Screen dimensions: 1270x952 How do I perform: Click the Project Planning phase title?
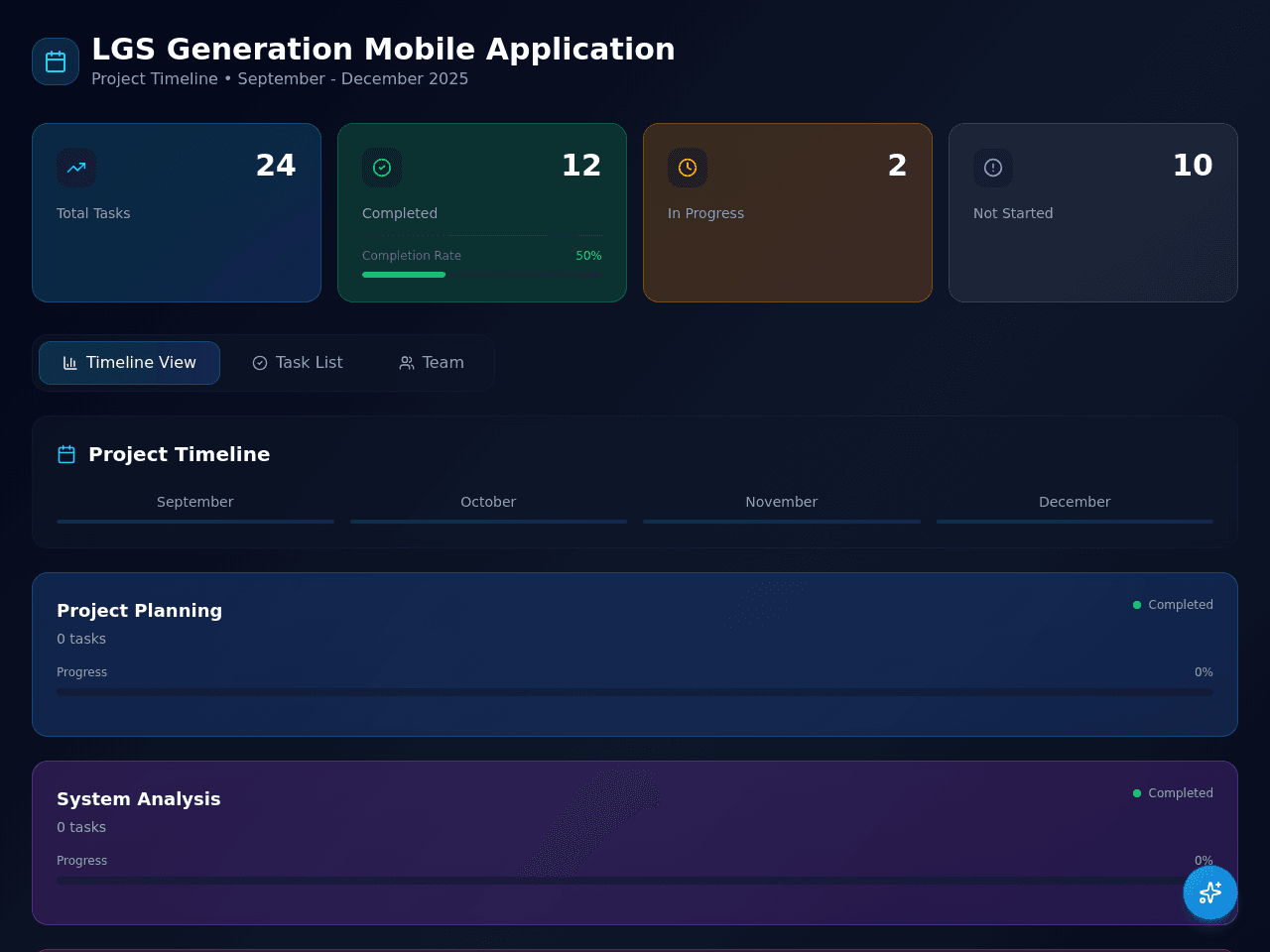point(139,611)
